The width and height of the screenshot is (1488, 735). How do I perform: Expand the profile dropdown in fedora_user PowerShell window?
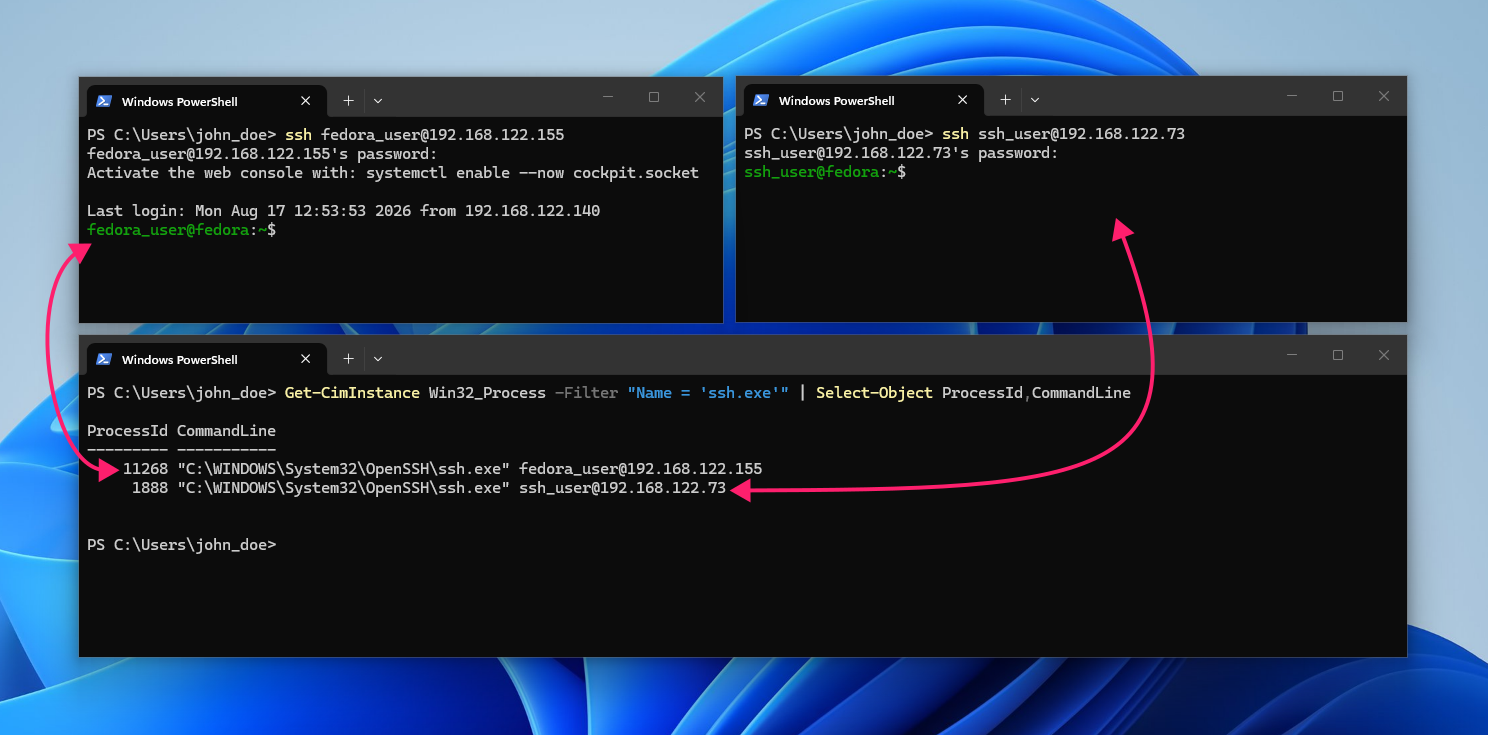pos(378,101)
